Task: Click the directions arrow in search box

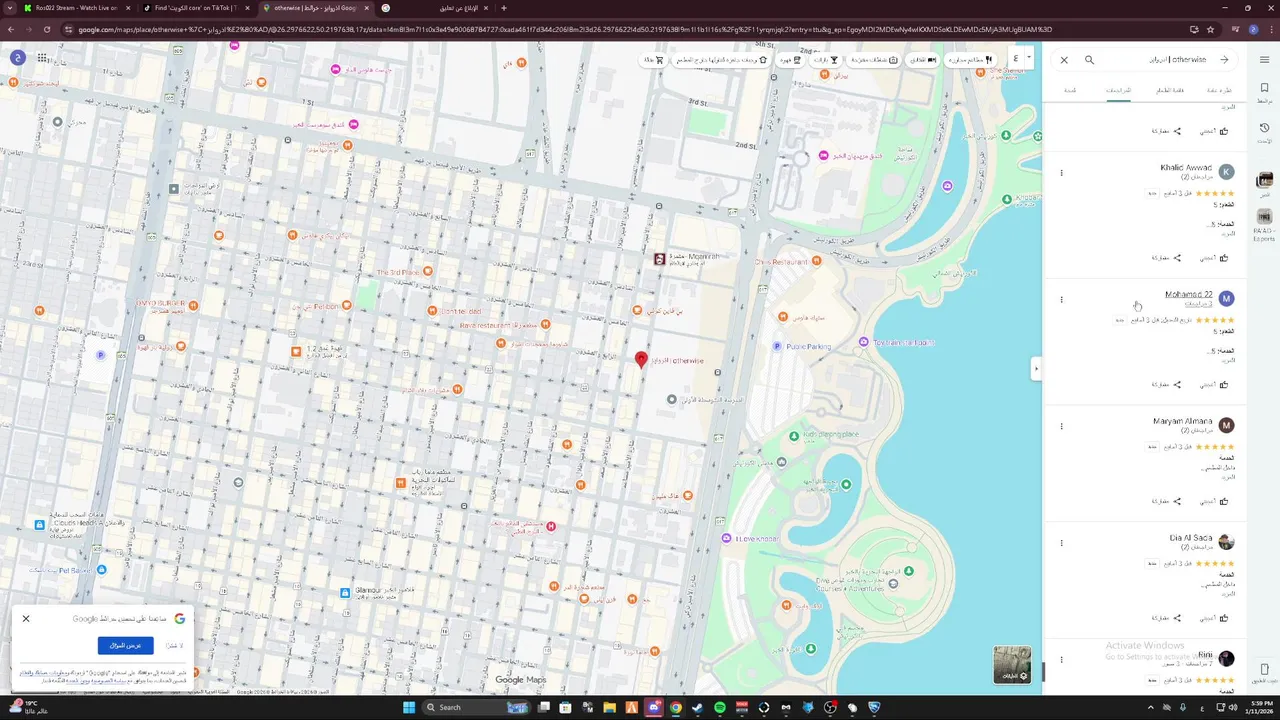Action: (x=1224, y=60)
